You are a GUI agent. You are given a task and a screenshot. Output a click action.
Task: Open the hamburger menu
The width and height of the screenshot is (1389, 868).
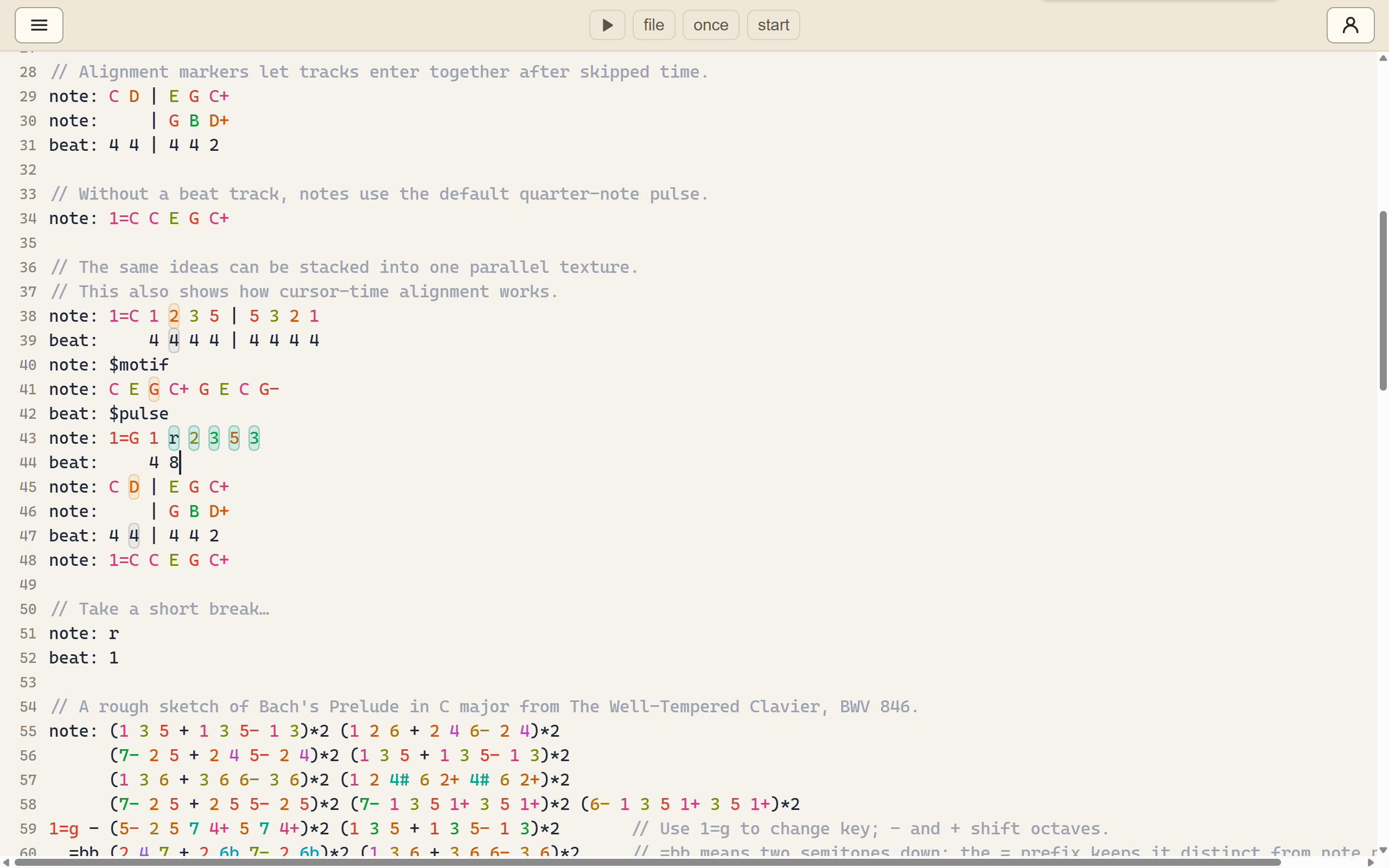click(39, 25)
